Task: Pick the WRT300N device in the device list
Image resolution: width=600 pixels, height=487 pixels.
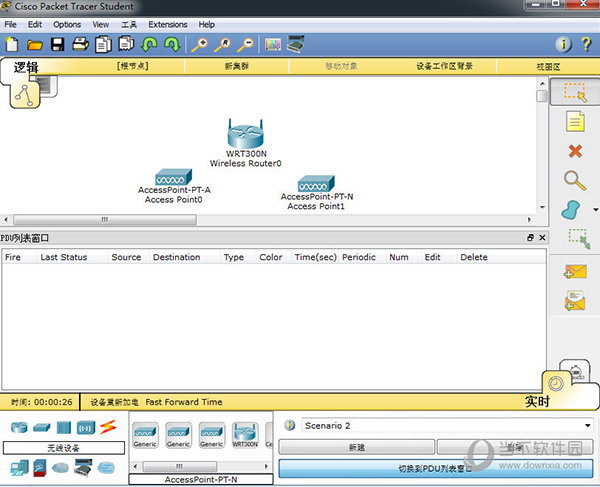Action: pyautogui.click(x=245, y=435)
